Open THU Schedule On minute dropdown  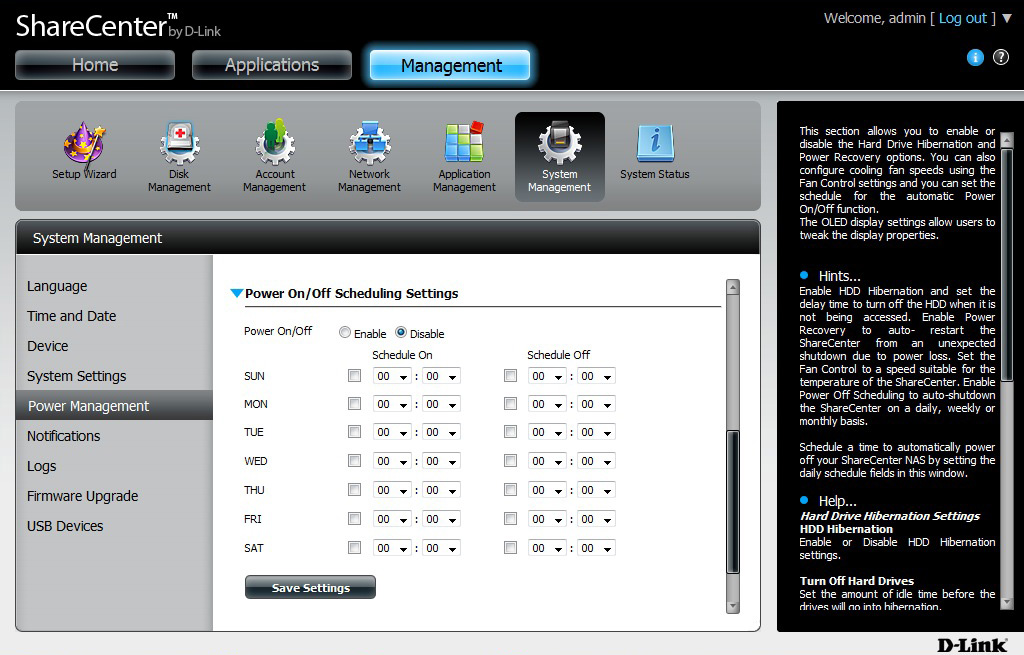coord(441,490)
